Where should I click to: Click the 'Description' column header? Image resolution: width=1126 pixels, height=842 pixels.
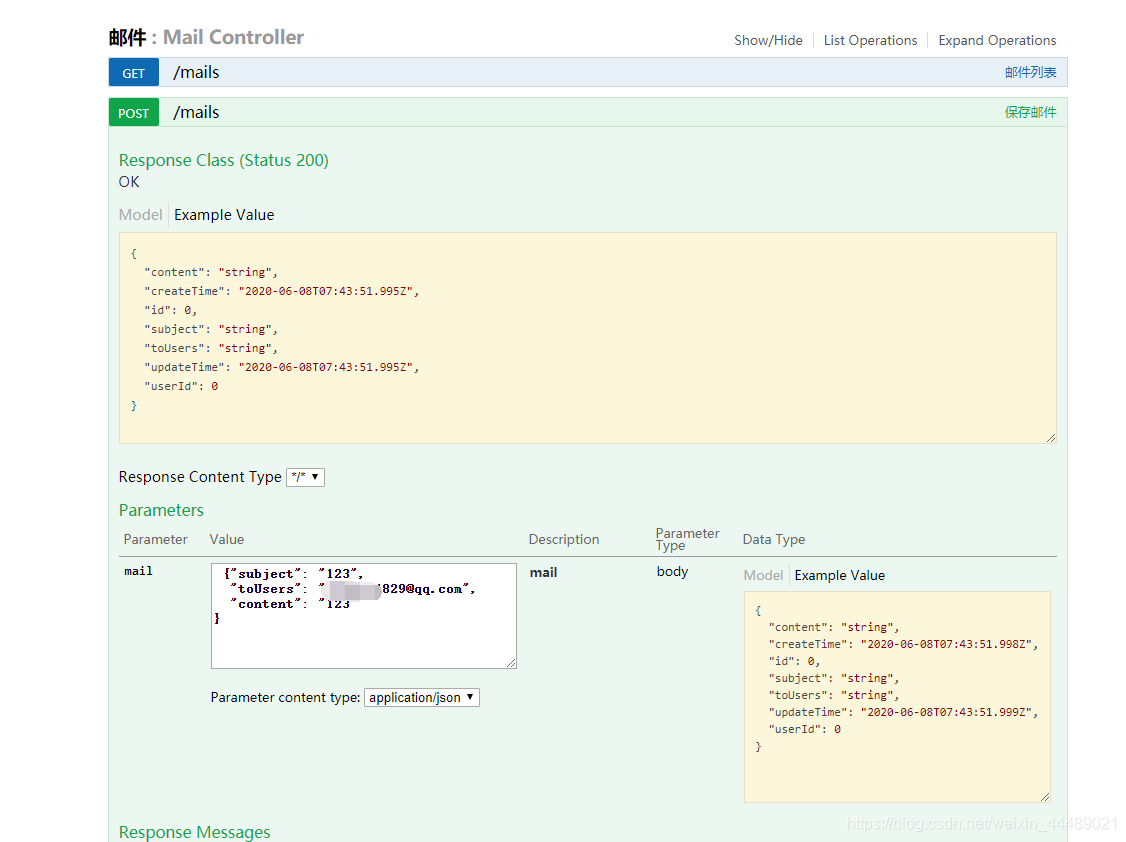click(564, 540)
